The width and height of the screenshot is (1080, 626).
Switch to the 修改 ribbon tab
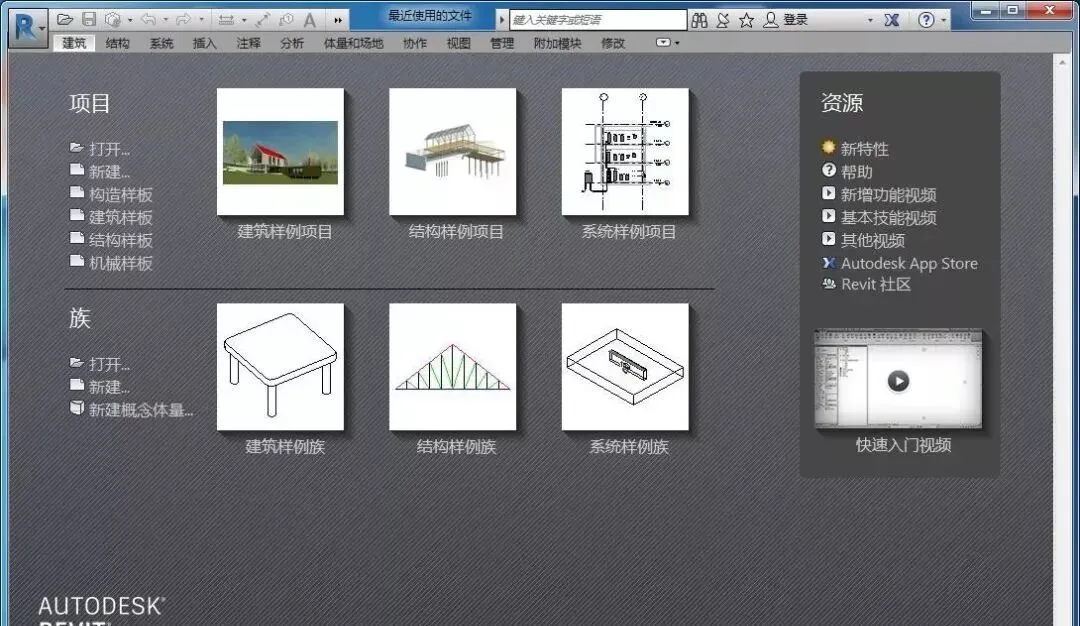pyautogui.click(x=613, y=43)
